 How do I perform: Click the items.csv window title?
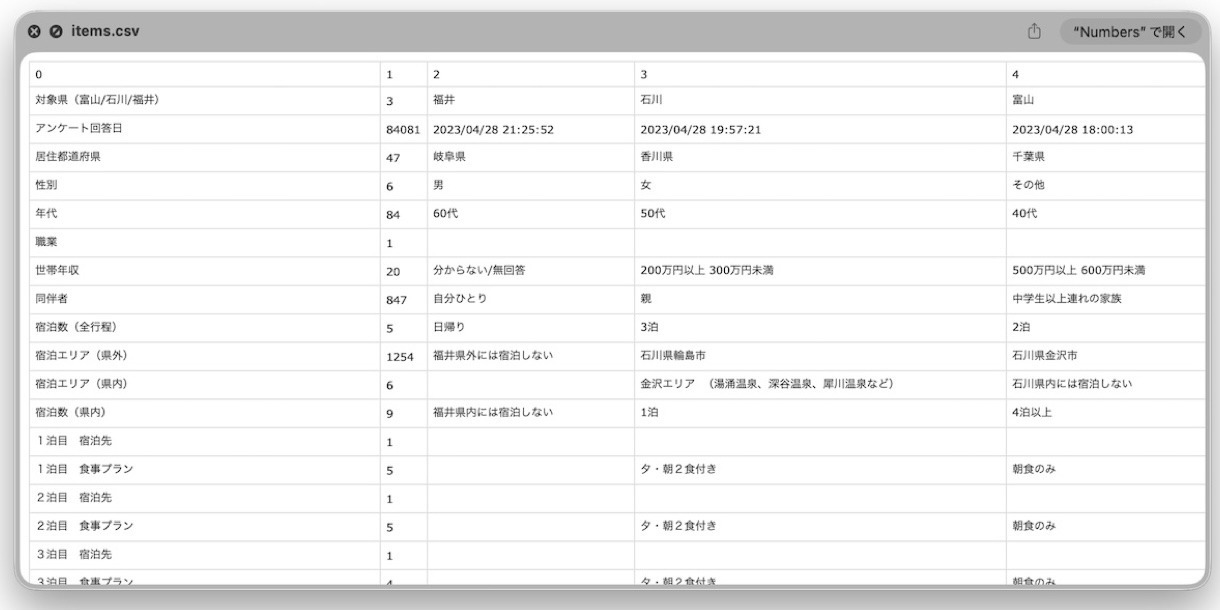click(x=105, y=31)
